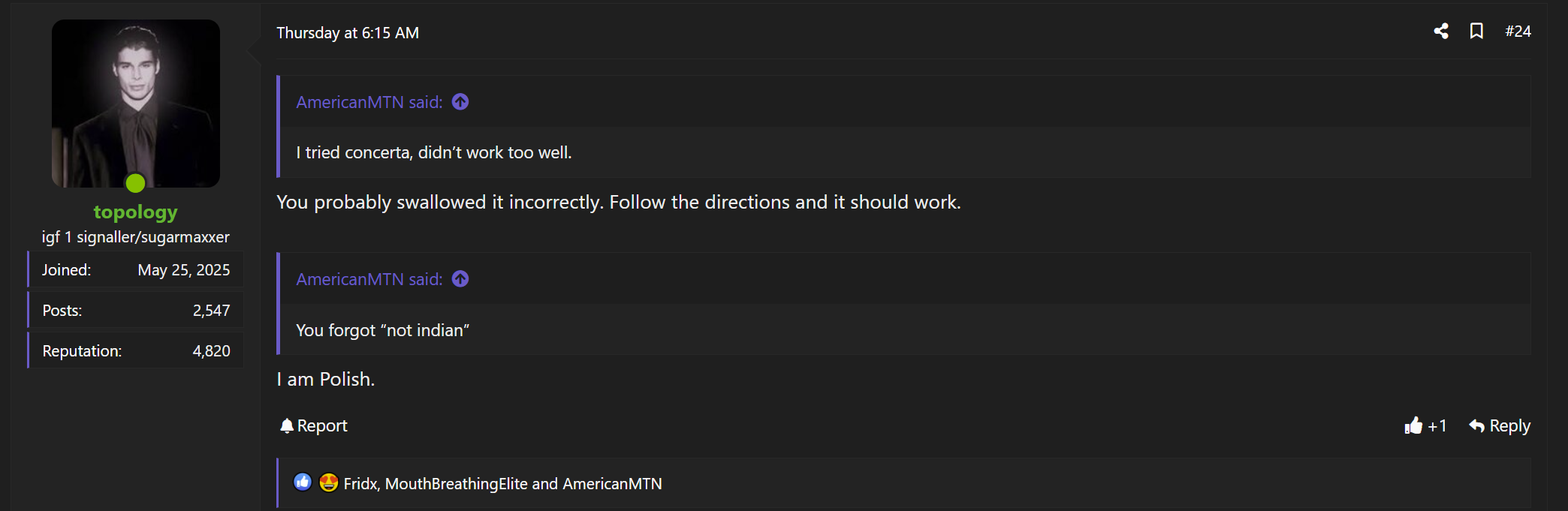Open AmericanMTN's profile in reactions list

pos(612,484)
